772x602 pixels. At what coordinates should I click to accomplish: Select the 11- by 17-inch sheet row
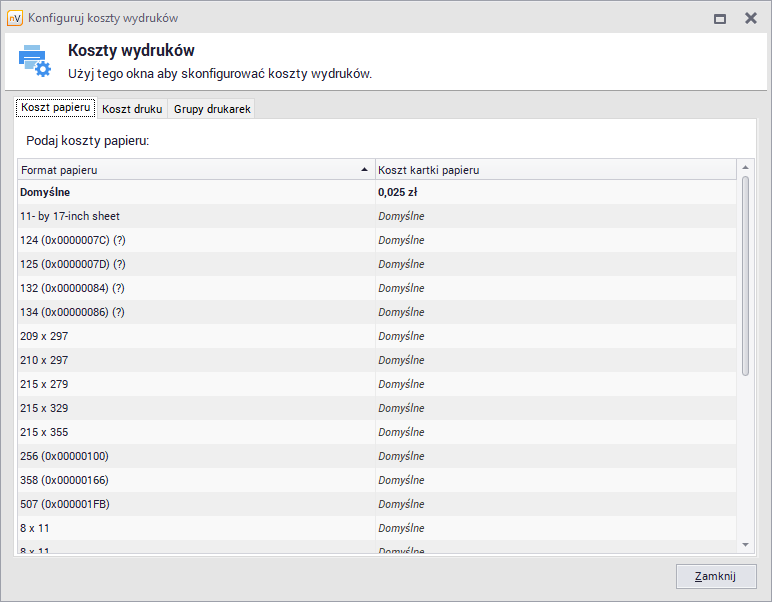point(196,216)
